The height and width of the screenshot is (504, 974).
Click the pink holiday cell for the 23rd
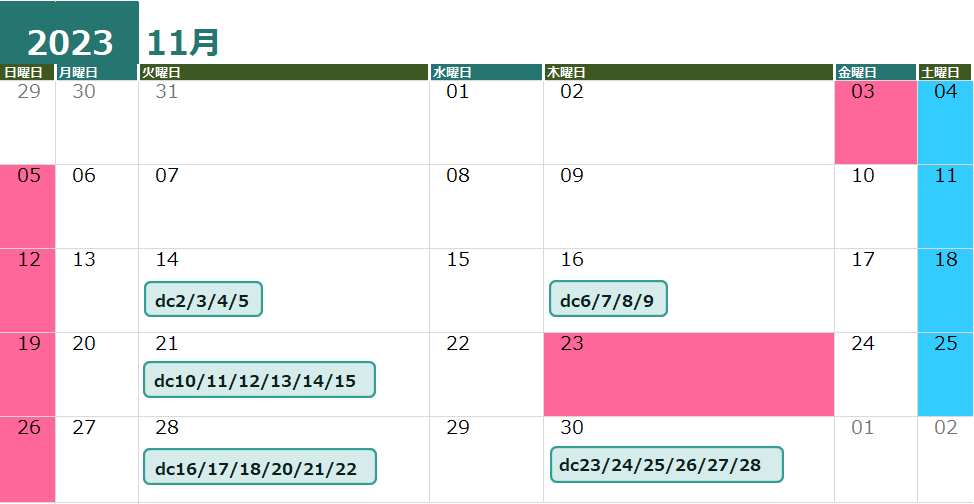[688, 374]
